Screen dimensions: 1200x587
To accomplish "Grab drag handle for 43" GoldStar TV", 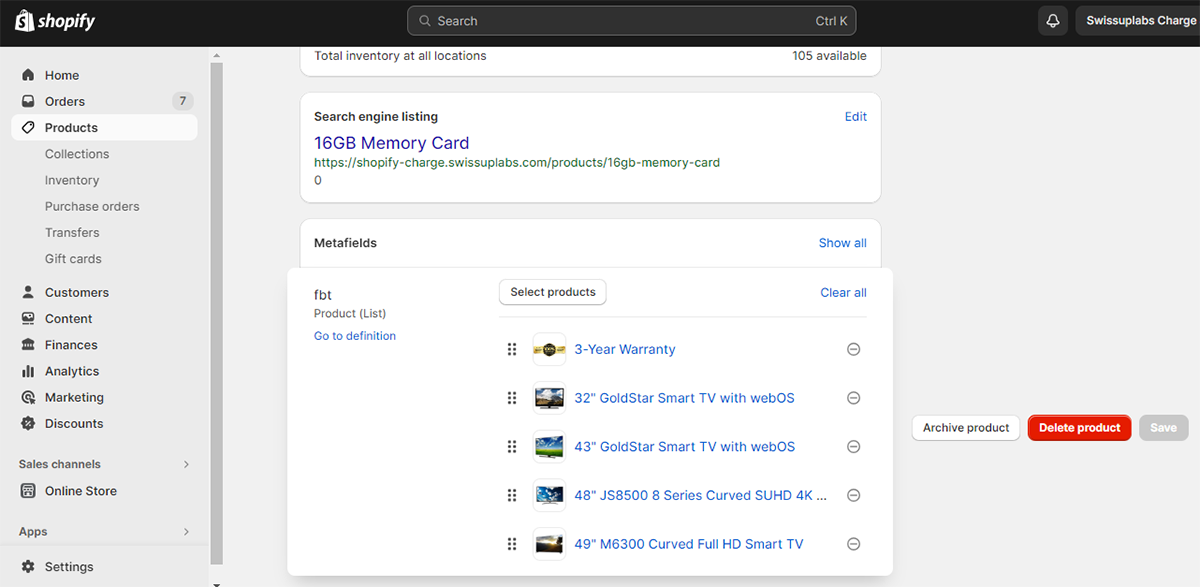I will pos(512,447).
